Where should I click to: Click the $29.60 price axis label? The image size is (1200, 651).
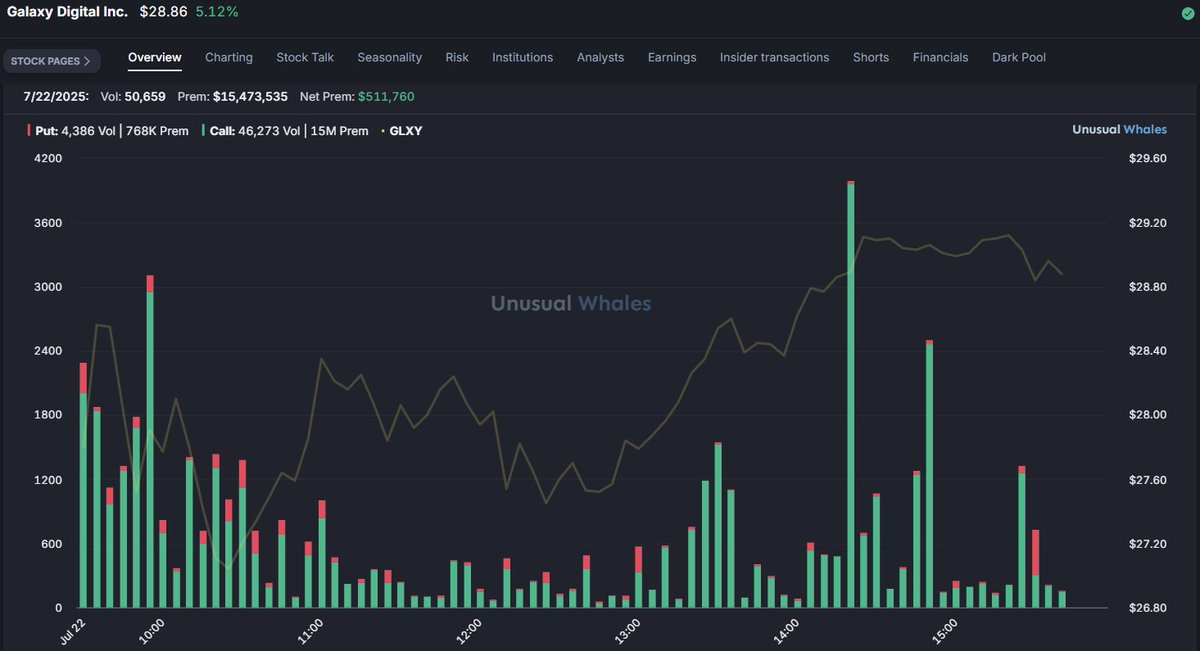tap(1147, 158)
